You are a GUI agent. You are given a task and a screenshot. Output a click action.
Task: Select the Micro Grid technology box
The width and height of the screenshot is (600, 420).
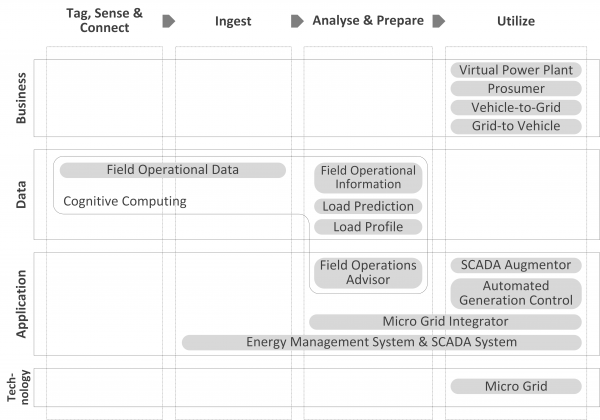click(x=515, y=387)
